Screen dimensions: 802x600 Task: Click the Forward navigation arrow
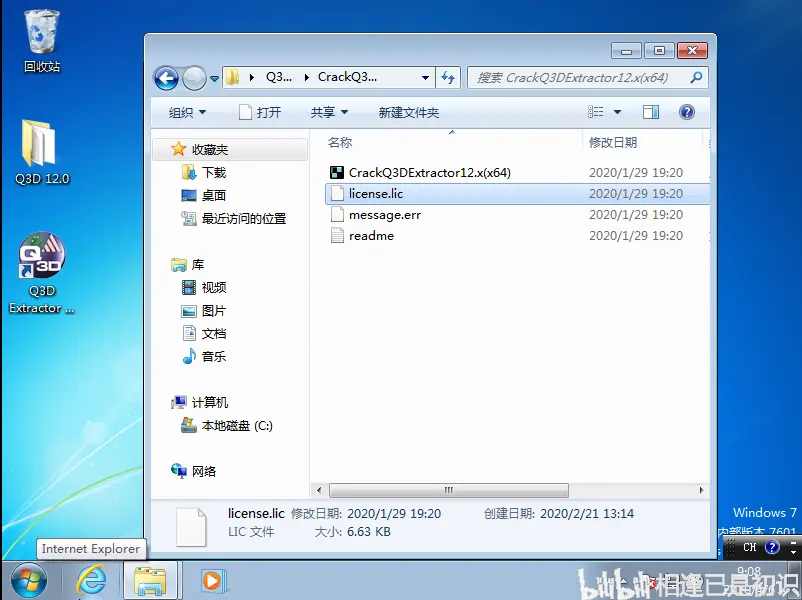click(194, 78)
